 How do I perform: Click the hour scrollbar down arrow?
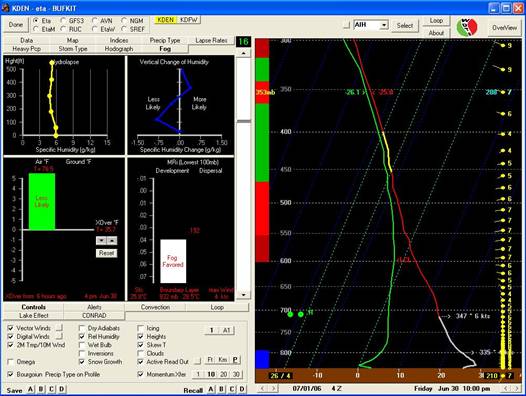(x=244, y=295)
